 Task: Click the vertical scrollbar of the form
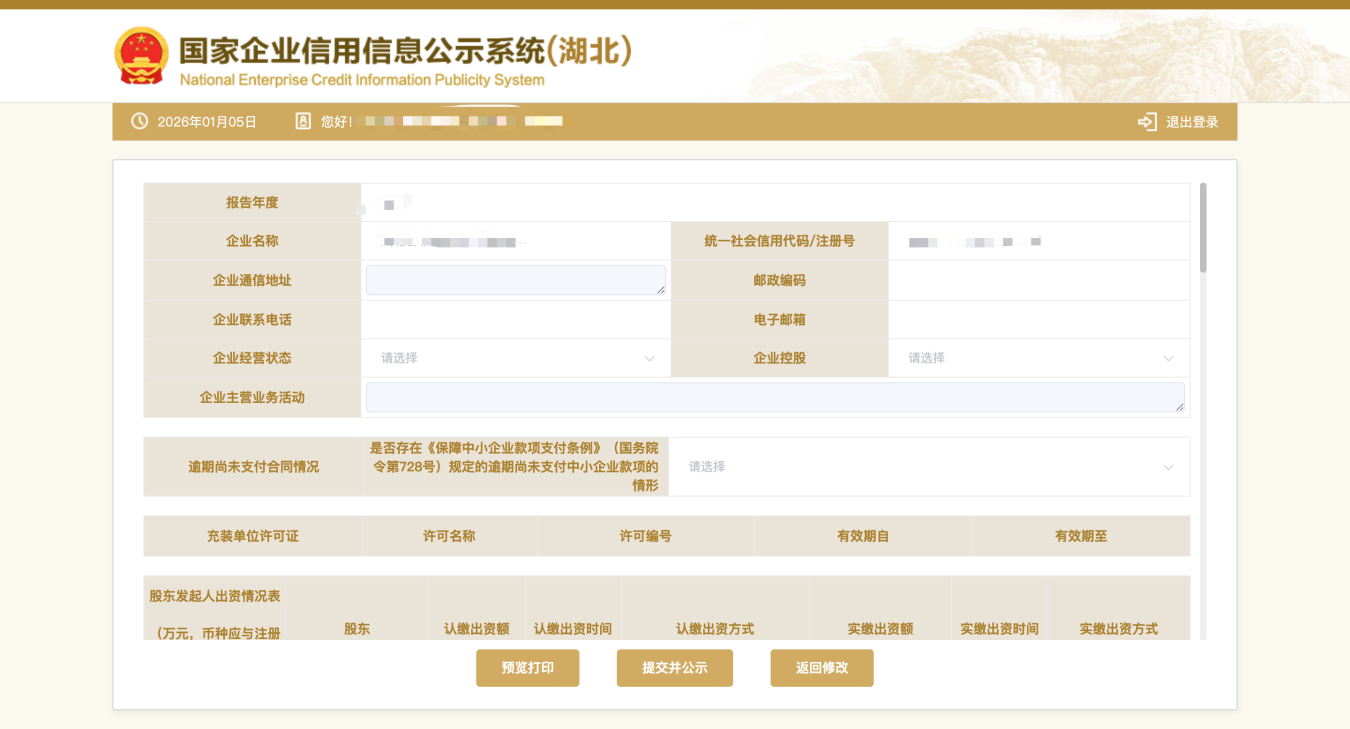1203,228
